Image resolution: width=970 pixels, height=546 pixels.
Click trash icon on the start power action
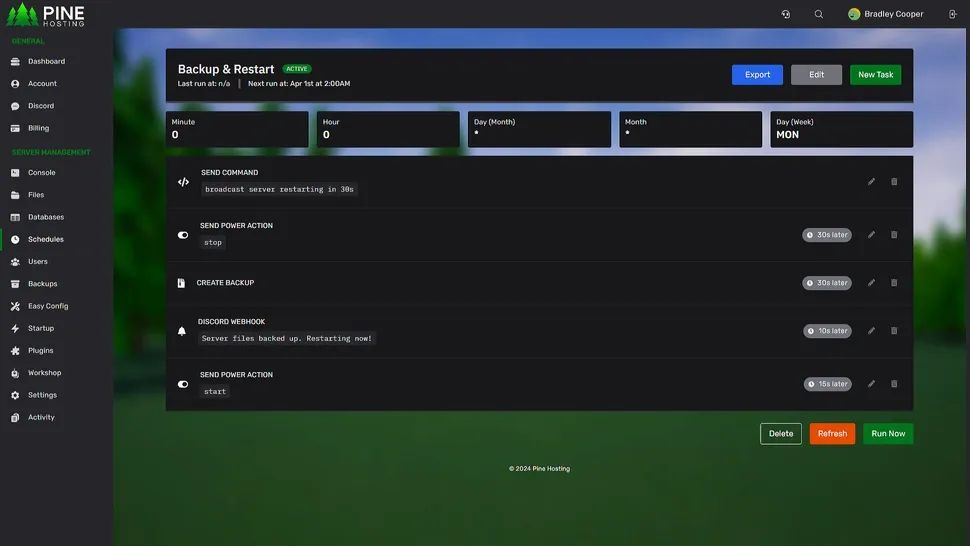click(x=894, y=384)
